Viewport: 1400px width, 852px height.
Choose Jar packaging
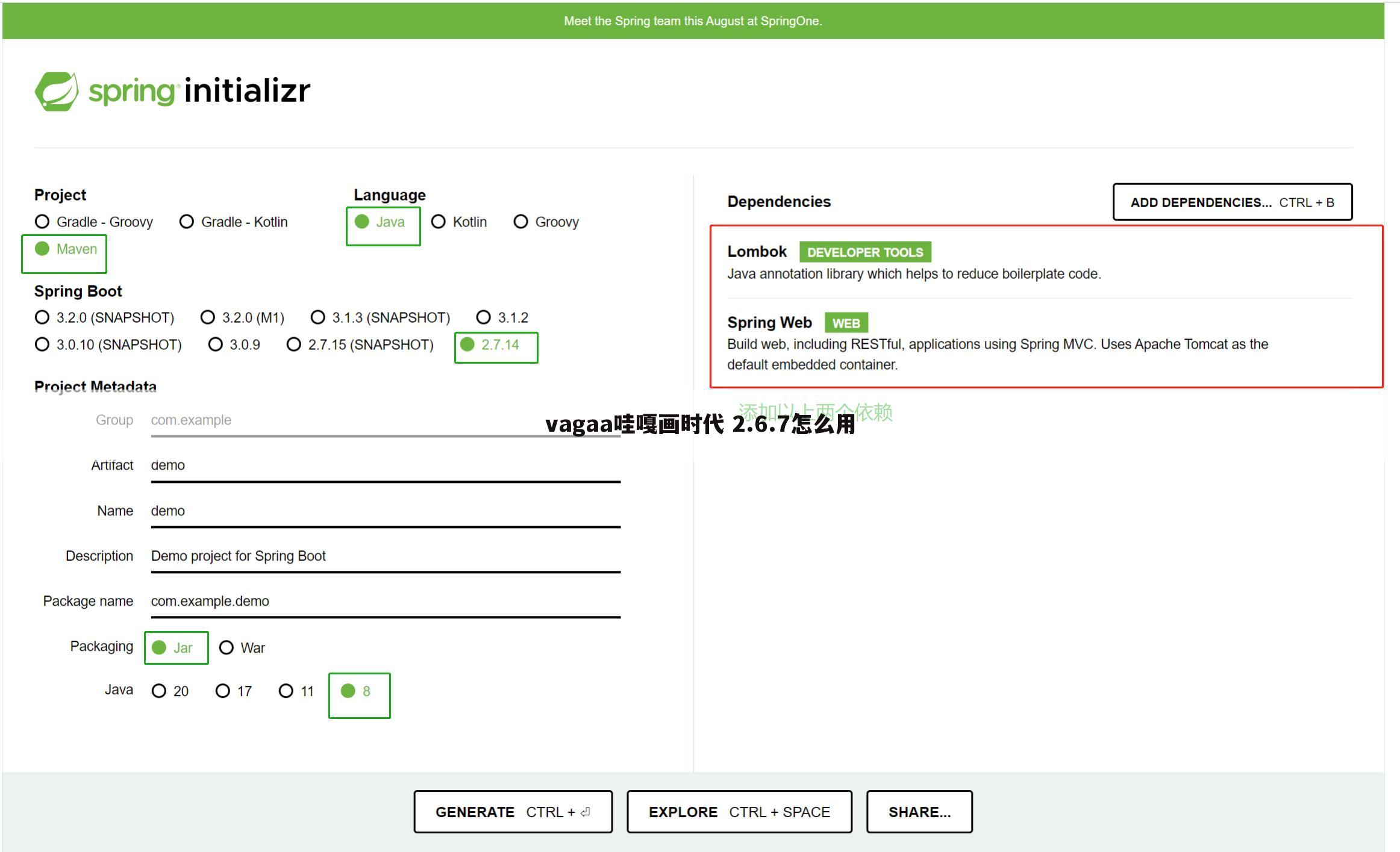(172, 648)
